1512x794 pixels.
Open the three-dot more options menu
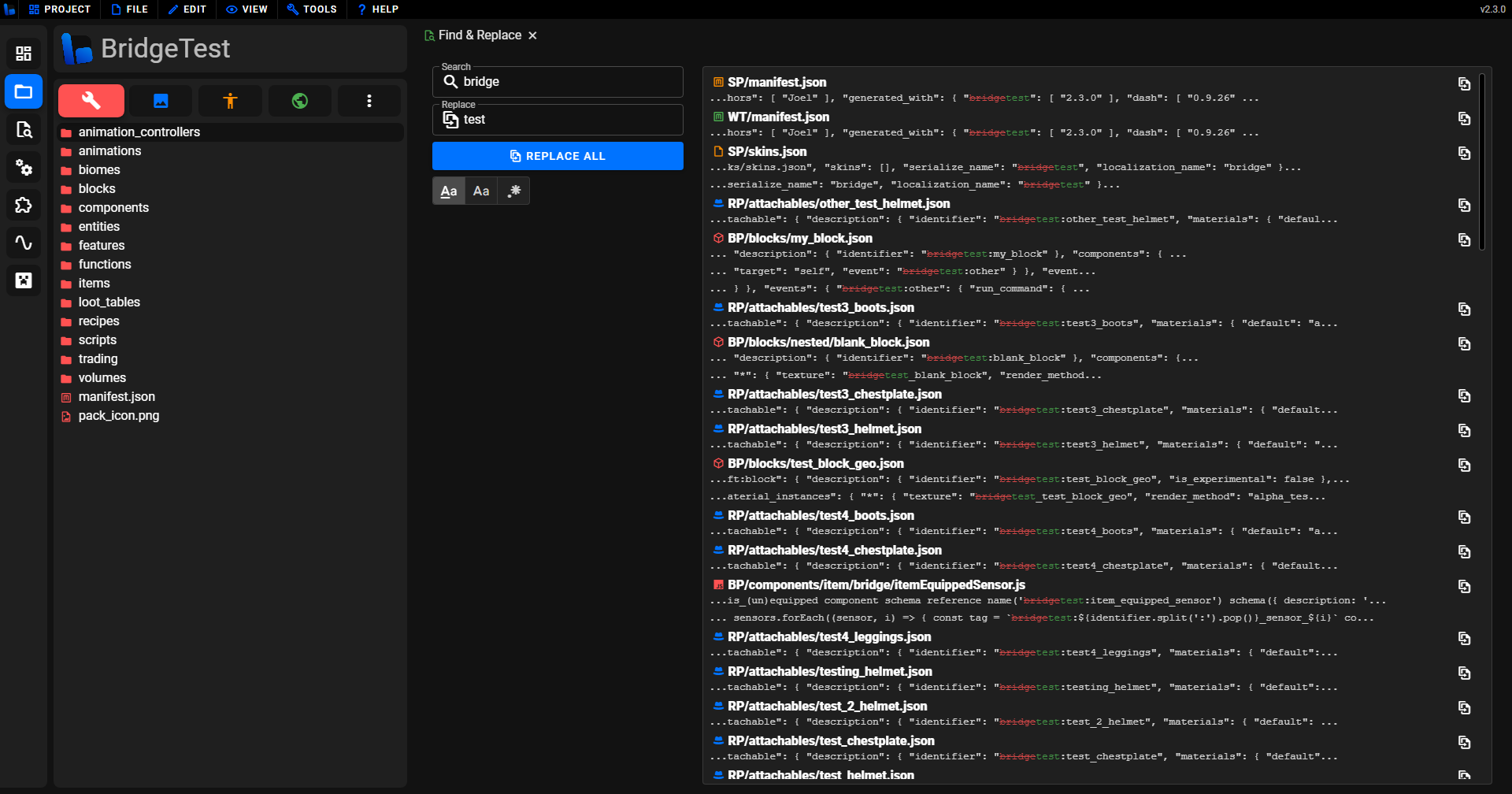coord(369,101)
